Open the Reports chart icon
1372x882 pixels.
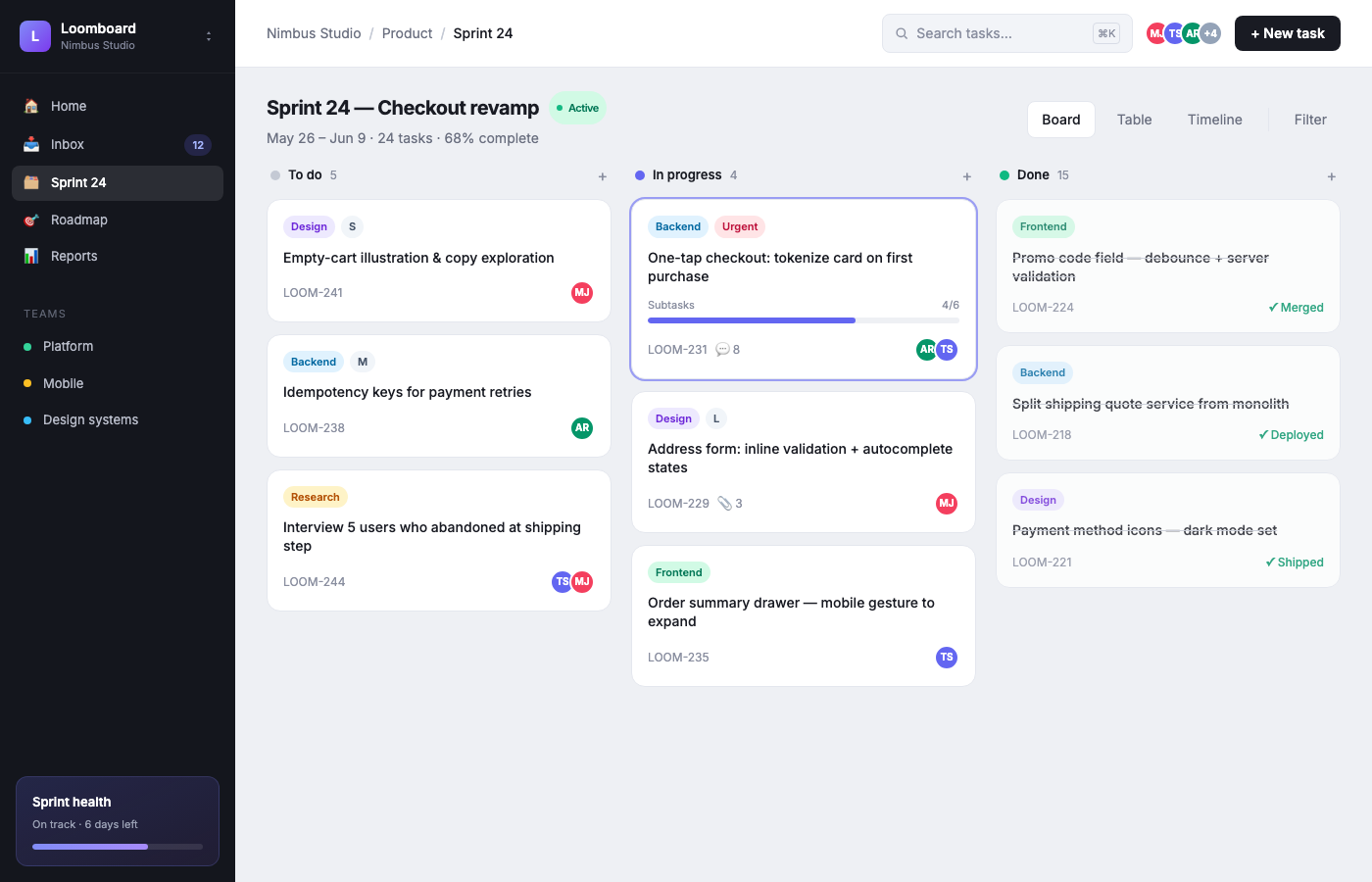coord(31,256)
